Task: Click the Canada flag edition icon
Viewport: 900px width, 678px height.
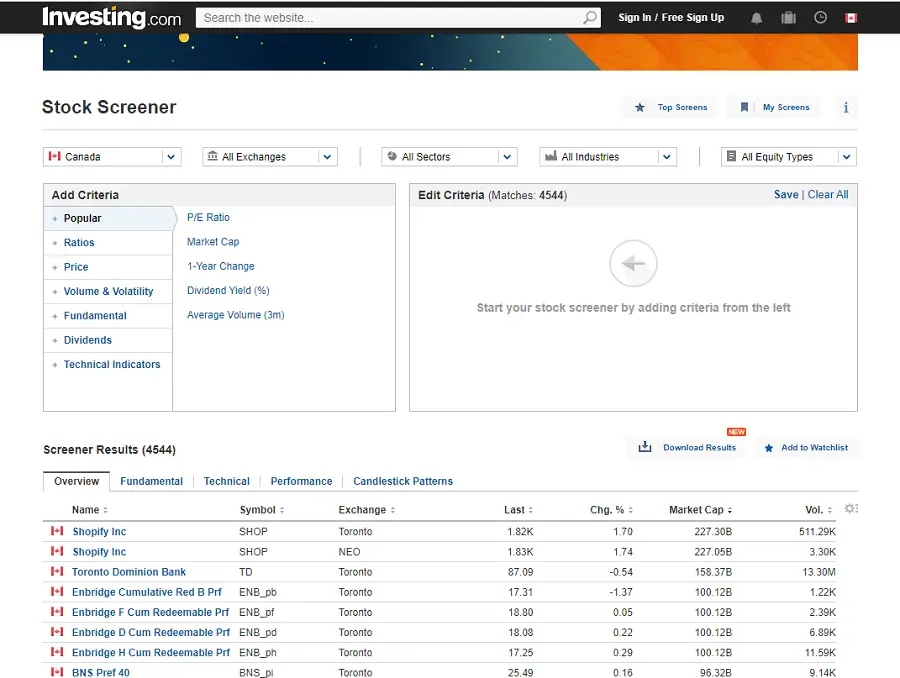Action: point(851,18)
